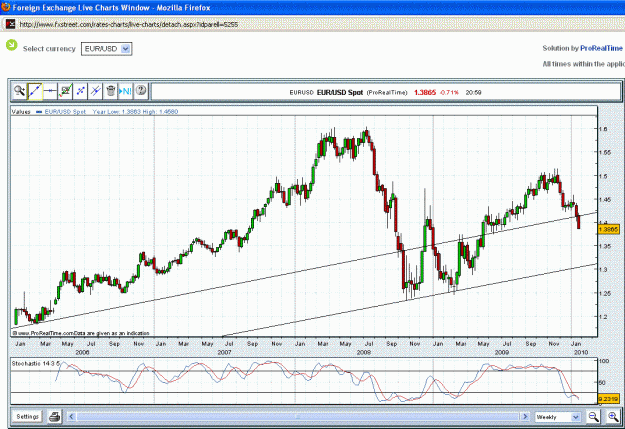This screenshot has width=625, height=429.
Task: Click the printer icon beside Settings
Action: [55, 417]
